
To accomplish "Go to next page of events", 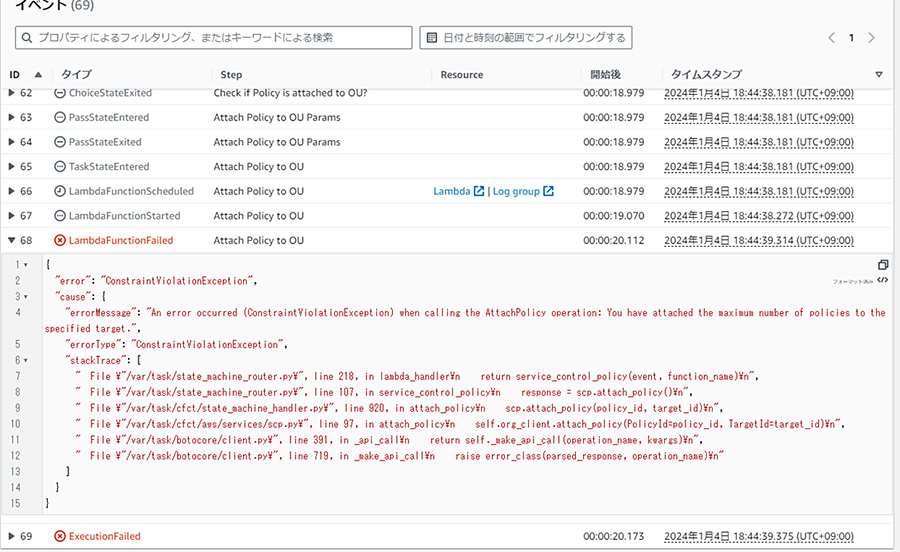I will point(871,38).
